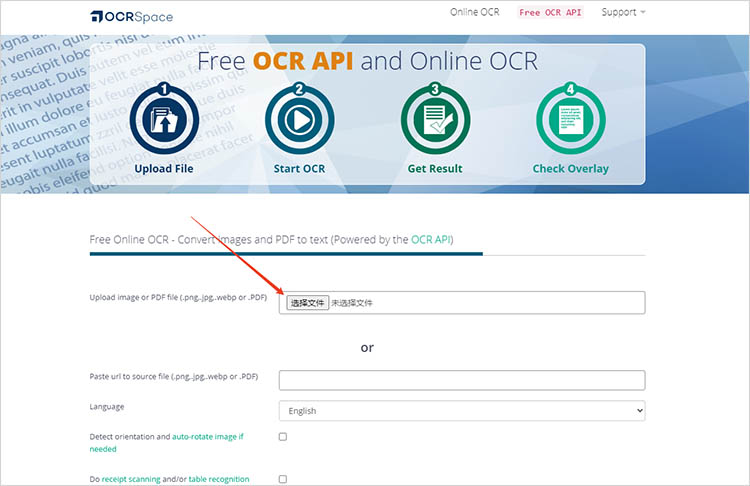Click the Language label text

point(107,407)
